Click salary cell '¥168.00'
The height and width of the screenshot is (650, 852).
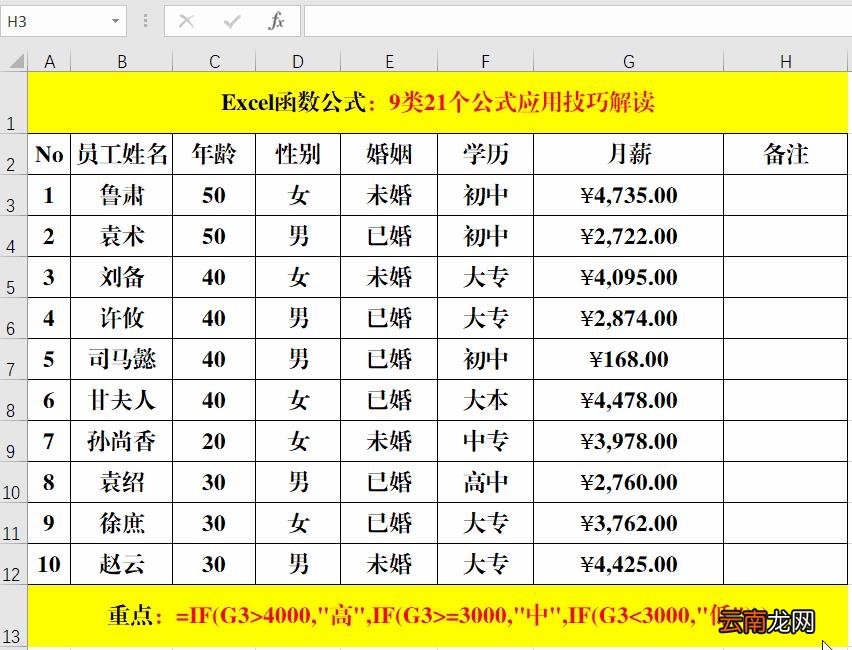629,359
